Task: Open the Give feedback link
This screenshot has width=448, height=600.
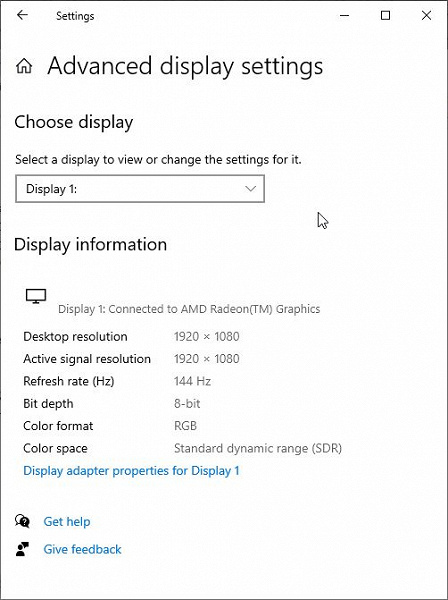Action: click(82, 549)
